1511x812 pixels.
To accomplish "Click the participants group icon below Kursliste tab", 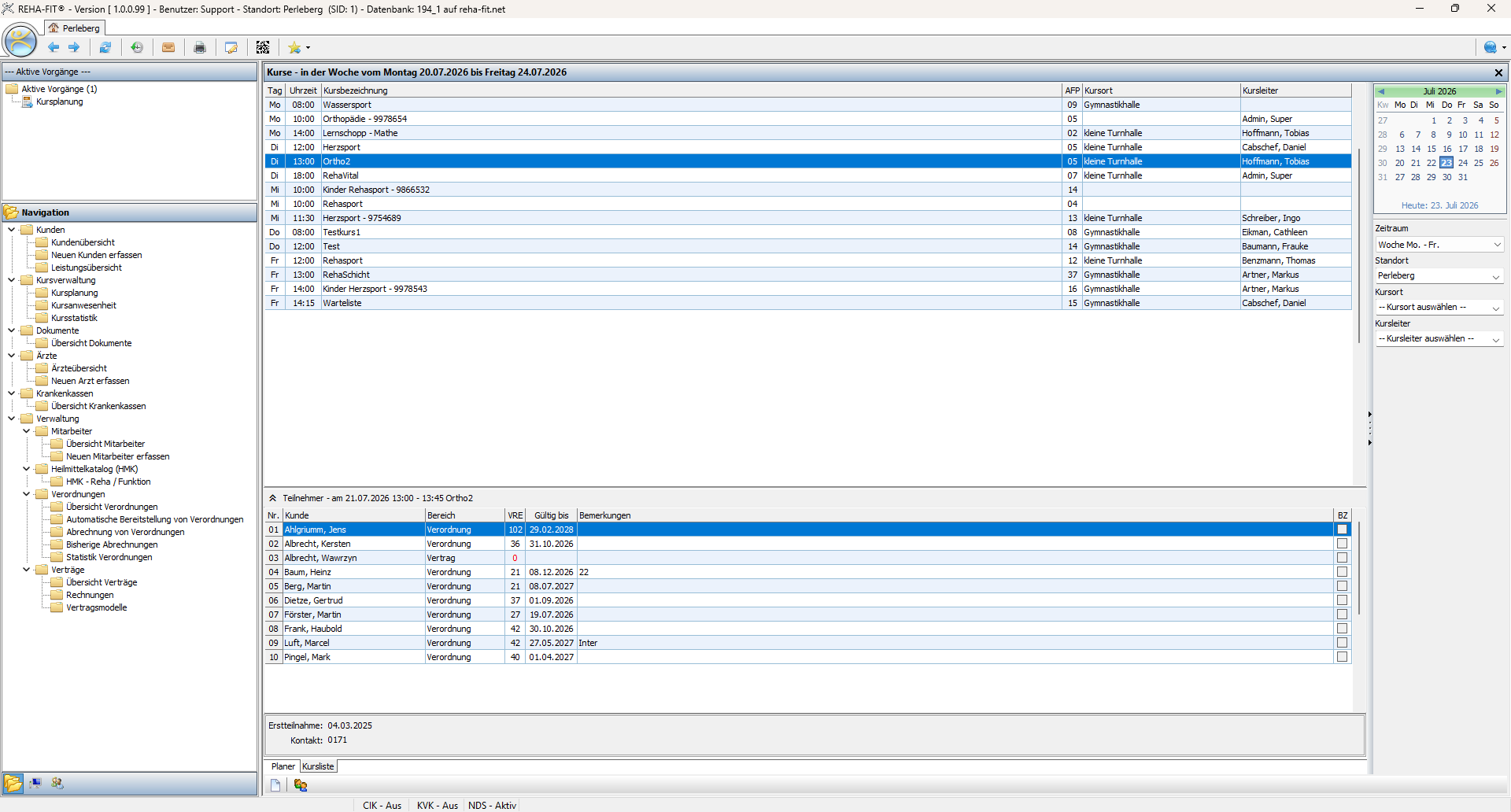I will [301, 785].
